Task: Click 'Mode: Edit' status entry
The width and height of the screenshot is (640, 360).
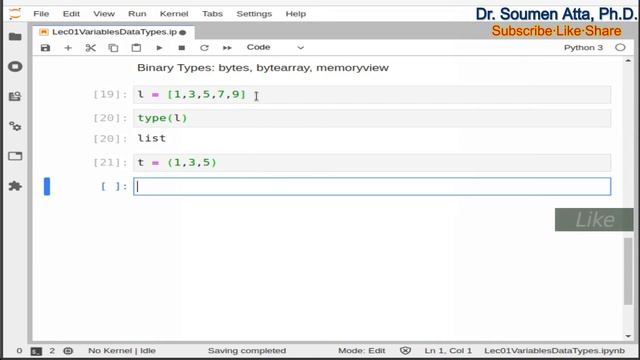Action: (x=362, y=351)
